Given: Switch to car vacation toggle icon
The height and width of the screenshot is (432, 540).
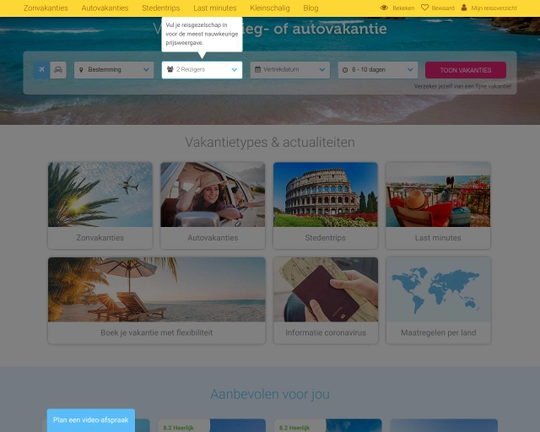Looking at the screenshot, I should click(x=58, y=70).
